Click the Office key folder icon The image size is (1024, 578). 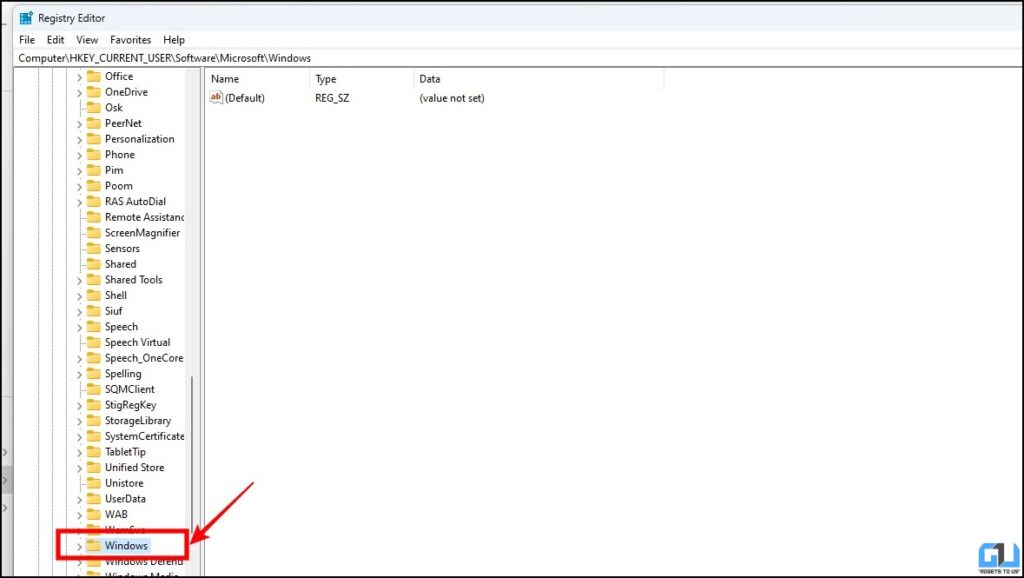pos(94,76)
